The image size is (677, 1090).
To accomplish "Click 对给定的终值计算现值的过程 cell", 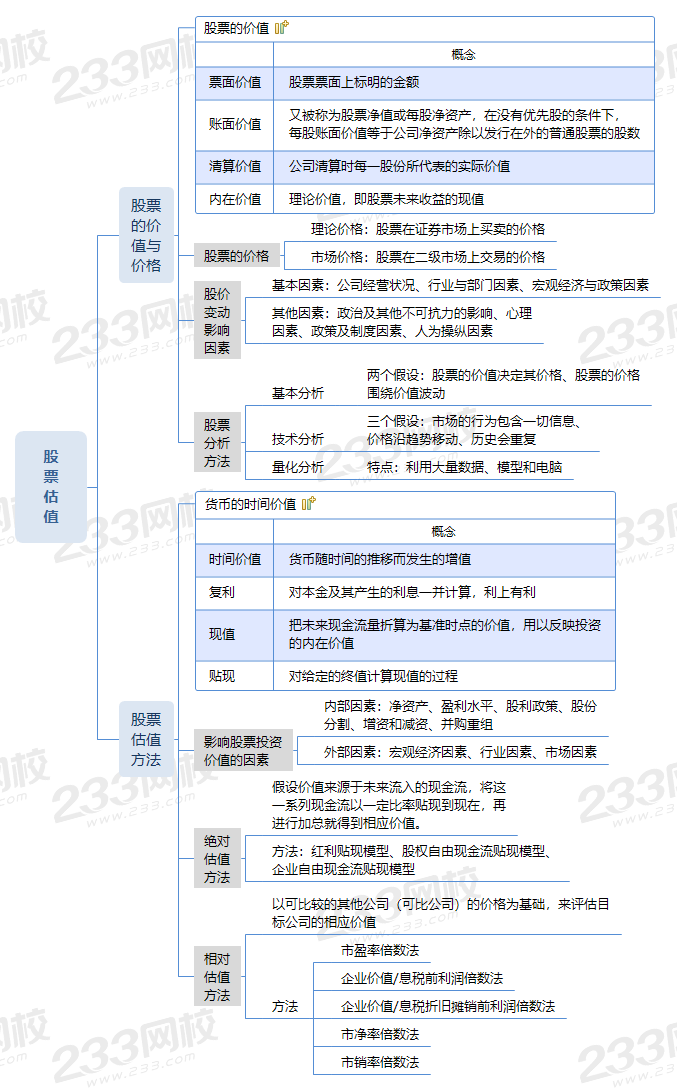I will pos(444,676).
